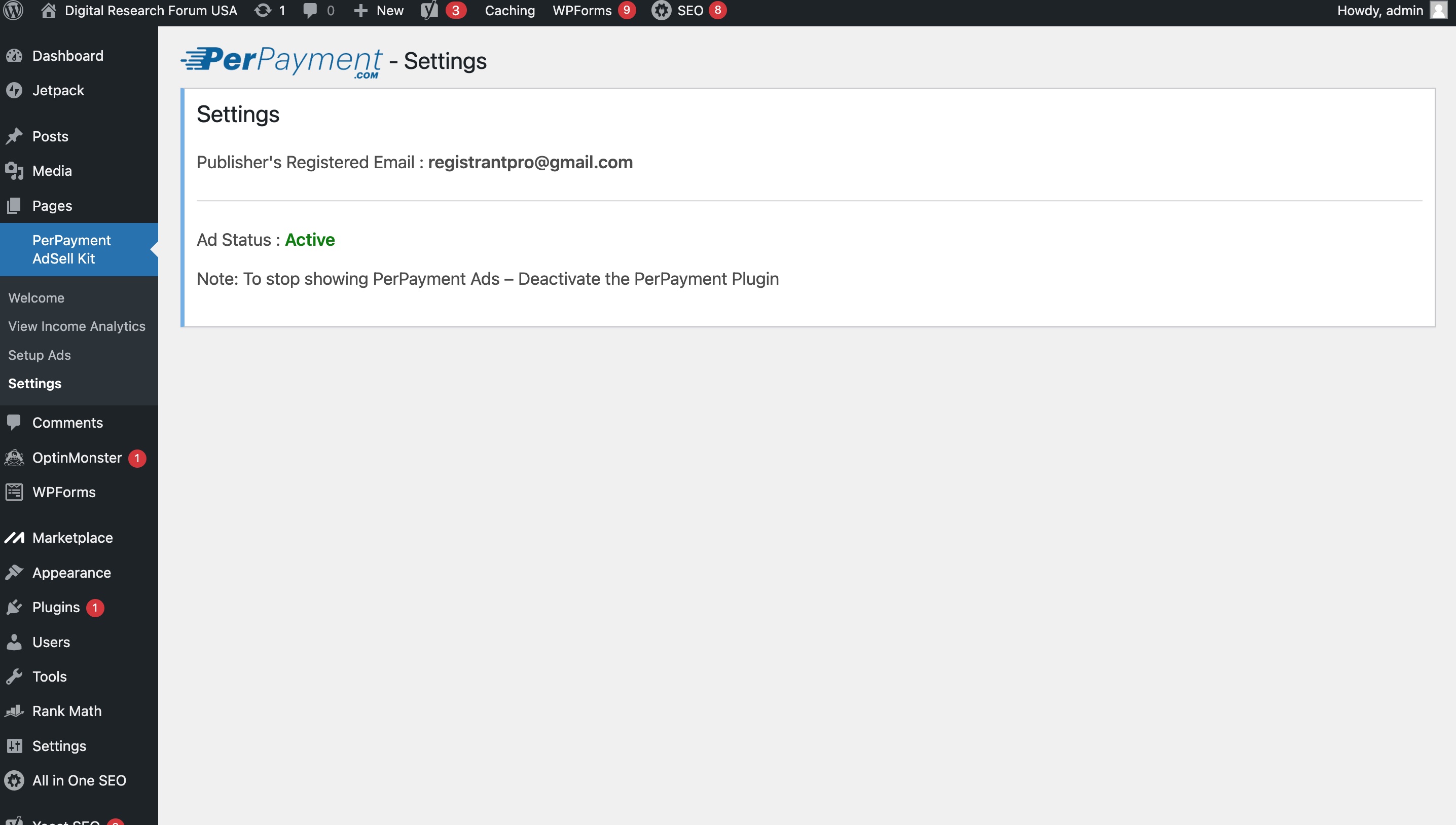Click the Yoast notification badge 3
Viewport: 1456px width, 825px height.
click(455, 10)
